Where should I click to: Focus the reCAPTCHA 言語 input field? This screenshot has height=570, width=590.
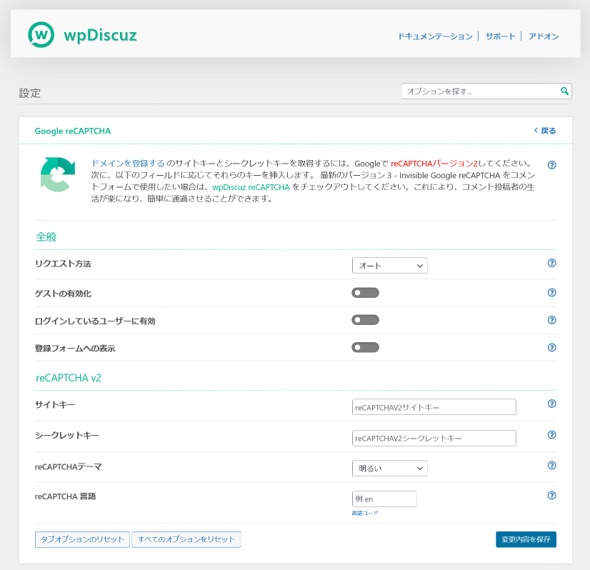click(384, 499)
